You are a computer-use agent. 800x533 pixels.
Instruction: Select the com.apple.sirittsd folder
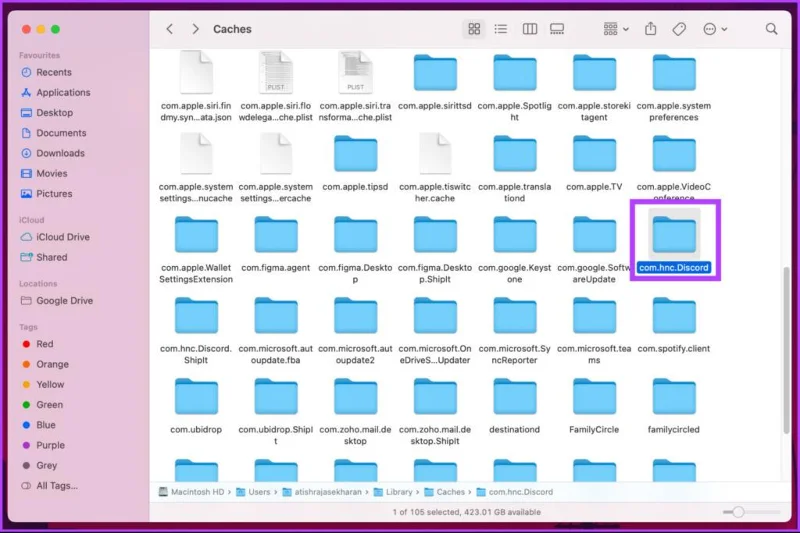[435, 82]
